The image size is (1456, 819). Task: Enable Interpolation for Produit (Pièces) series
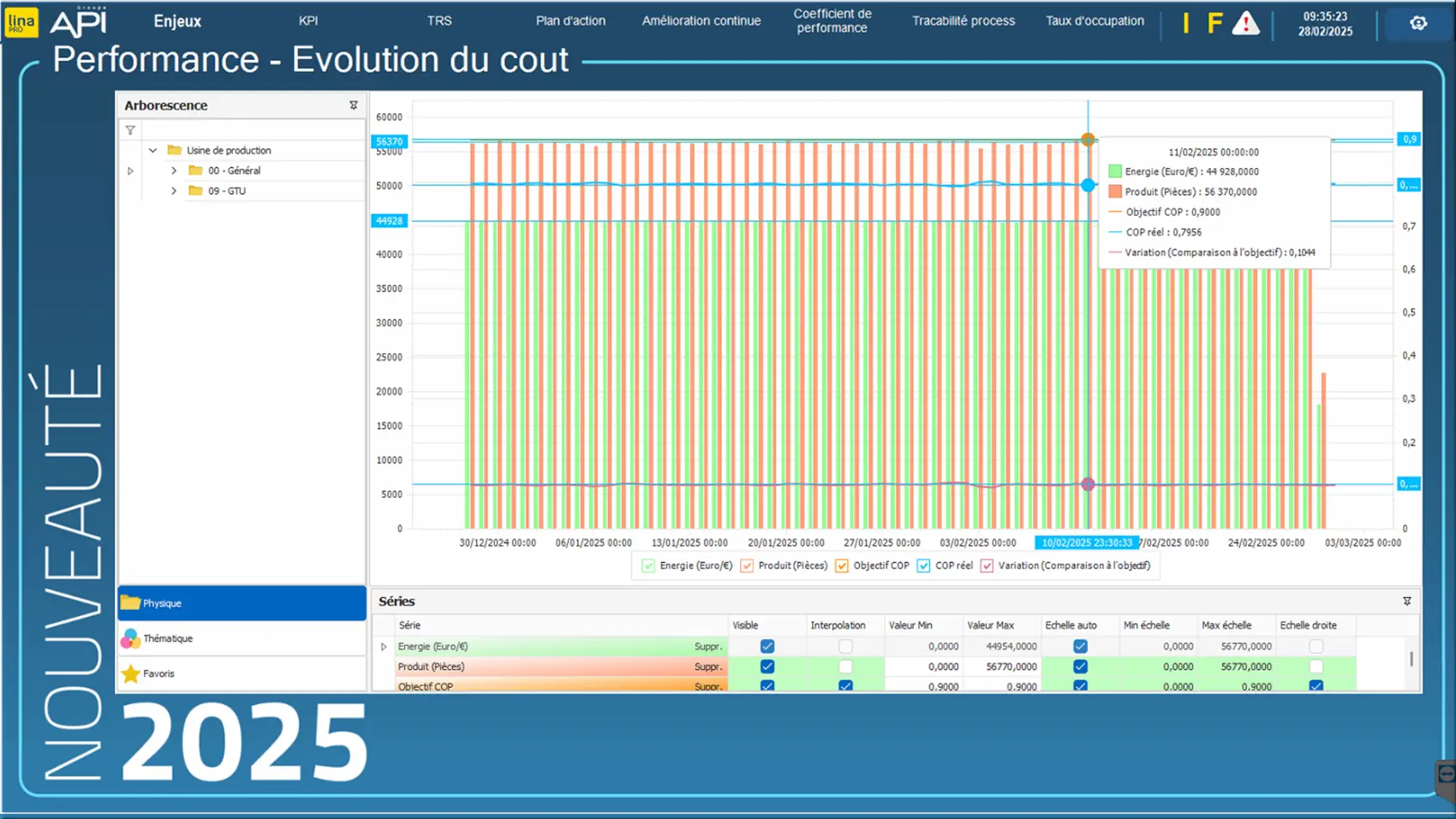coord(845,667)
